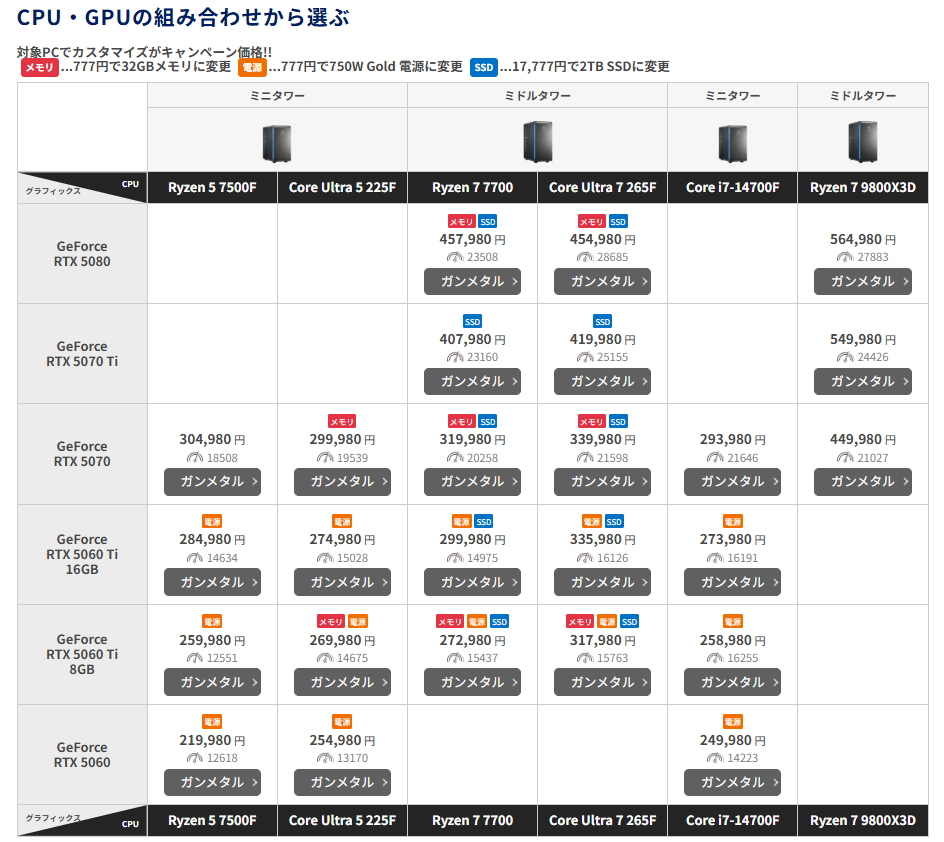Click the GeForce RTX 5070 Ti row label
Viewport: 944px width, 842px height.
click(x=82, y=354)
